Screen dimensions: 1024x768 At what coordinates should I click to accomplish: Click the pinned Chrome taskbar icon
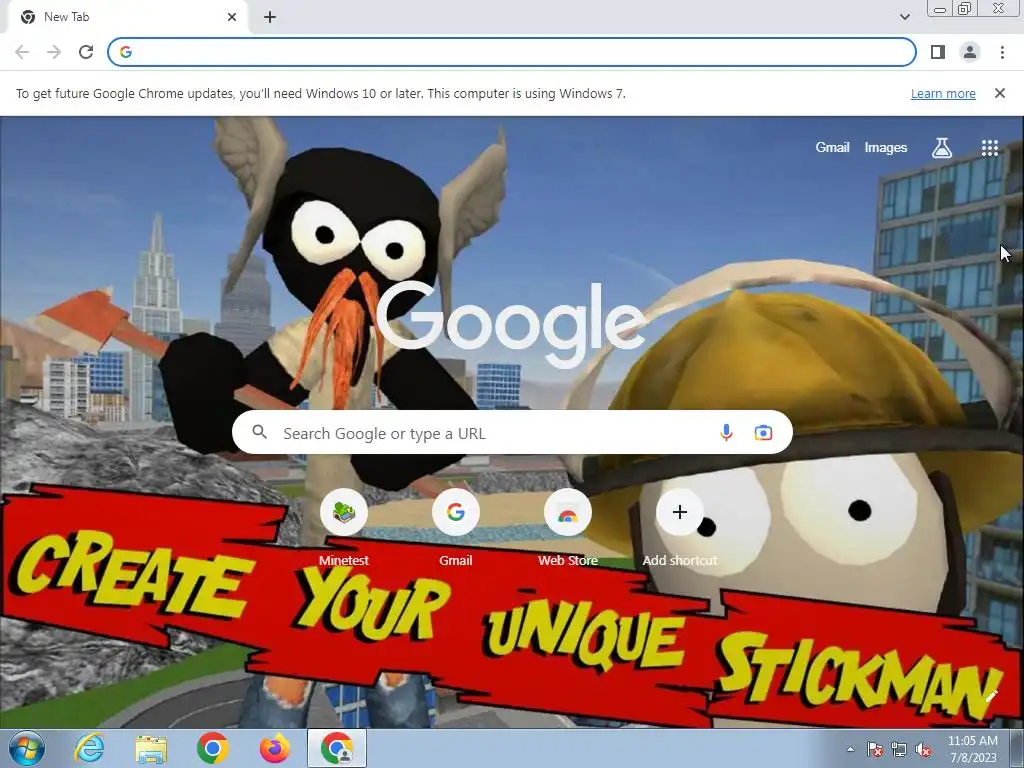pos(213,749)
